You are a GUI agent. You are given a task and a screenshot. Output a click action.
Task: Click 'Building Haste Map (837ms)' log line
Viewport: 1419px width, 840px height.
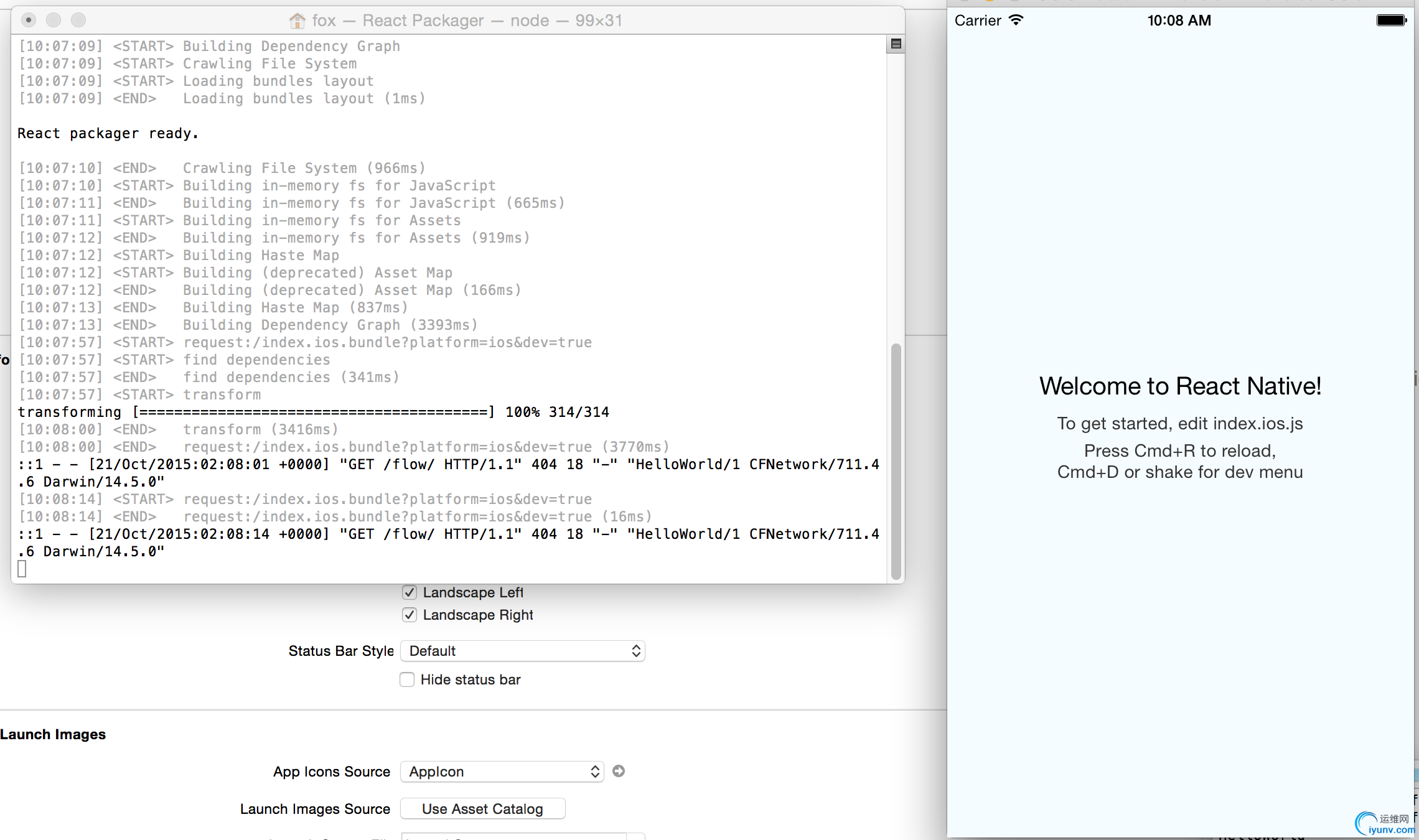click(x=213, y=307)
